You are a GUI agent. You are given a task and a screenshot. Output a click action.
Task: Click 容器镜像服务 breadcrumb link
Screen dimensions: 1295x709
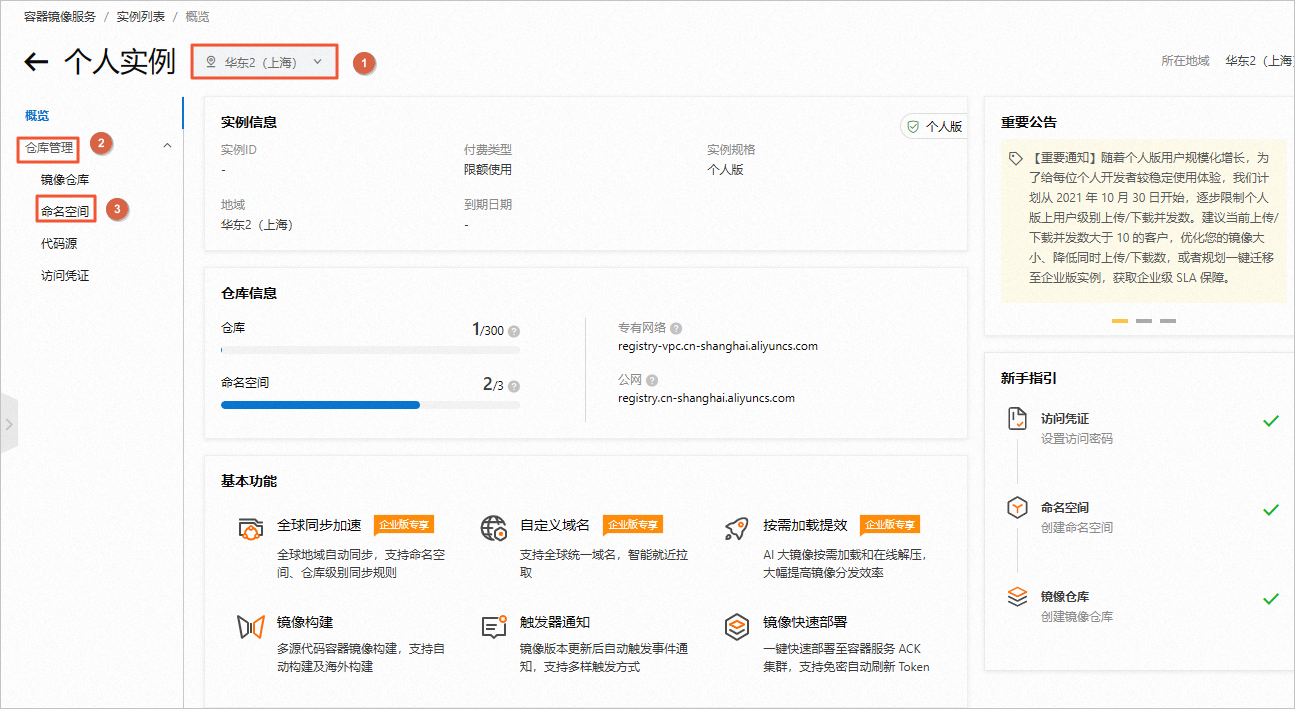click(59, 17)
